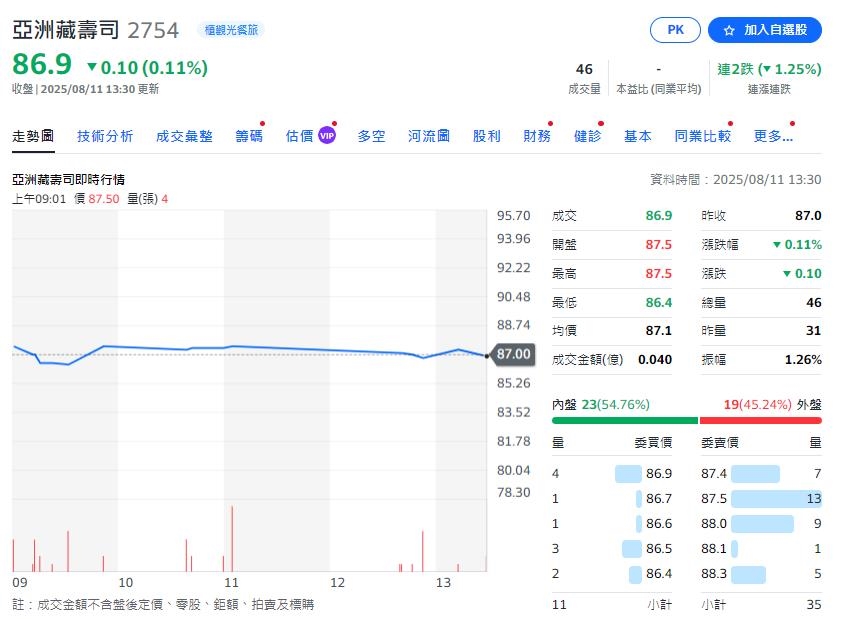Viewport: 846px width, 619px height.
Task: Open the 成交彙整 tab
Action: click(184, 135)
